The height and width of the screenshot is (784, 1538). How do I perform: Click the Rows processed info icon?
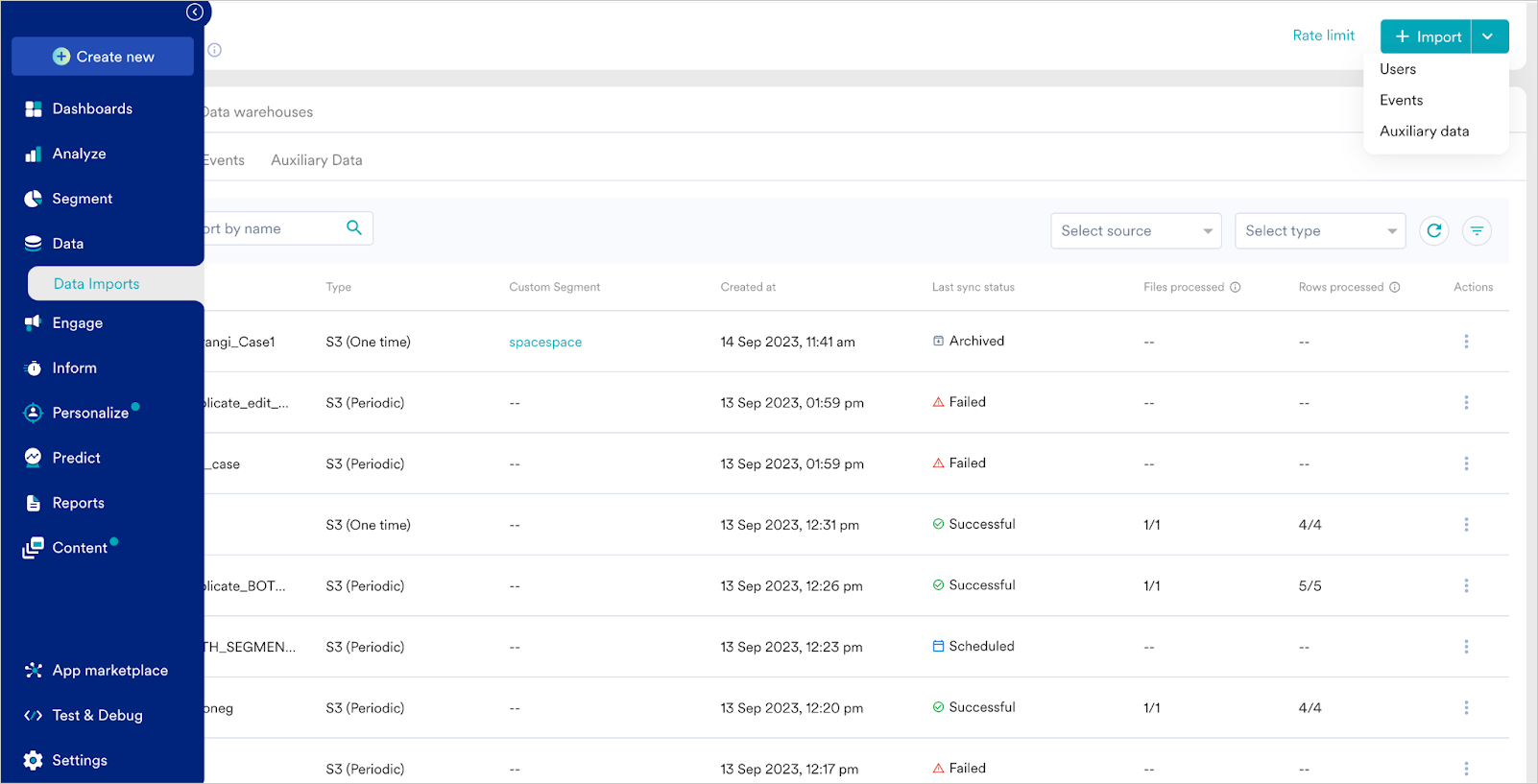click(1395, 287)
